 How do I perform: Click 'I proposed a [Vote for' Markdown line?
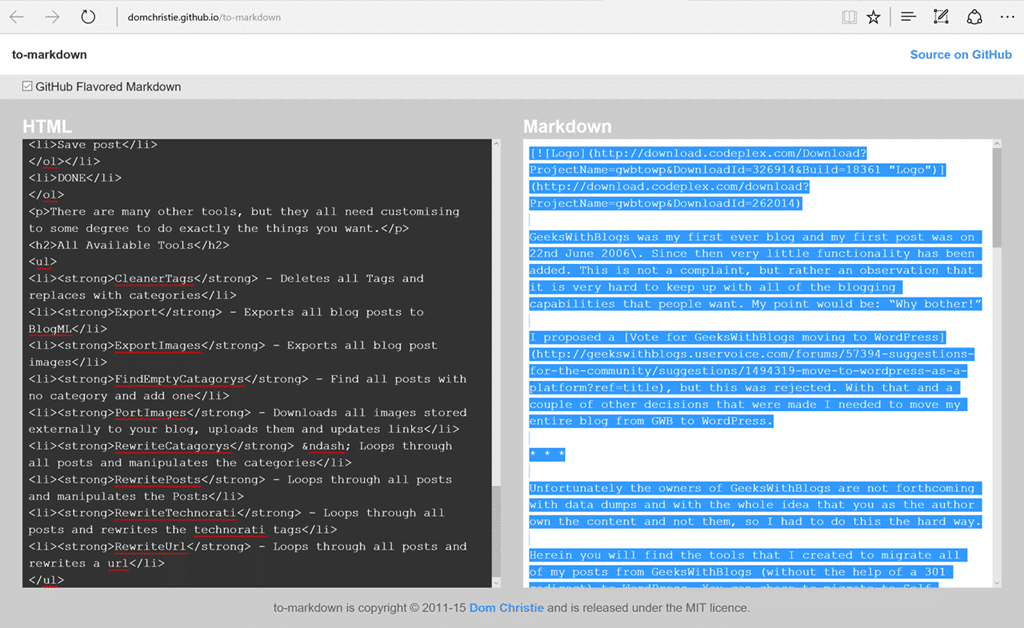(737, 338)
